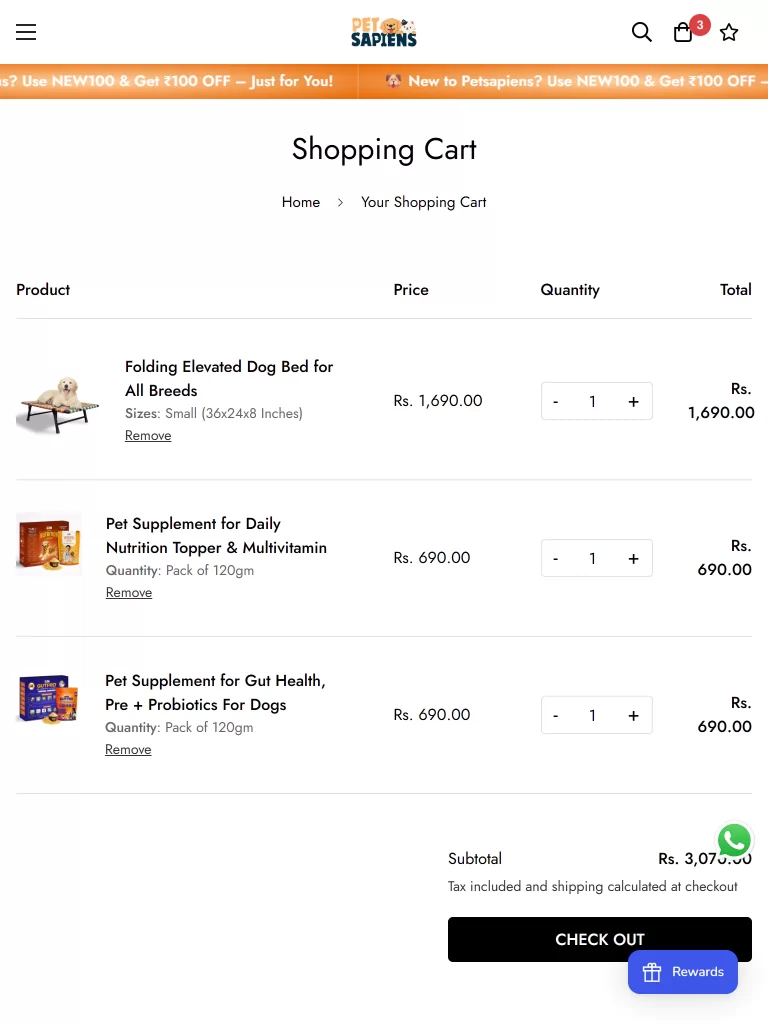The height and width of the screenshot is (1024, 768).
Task: Decrease Gut Health supplement quantity
Action: tap(556, 715)
